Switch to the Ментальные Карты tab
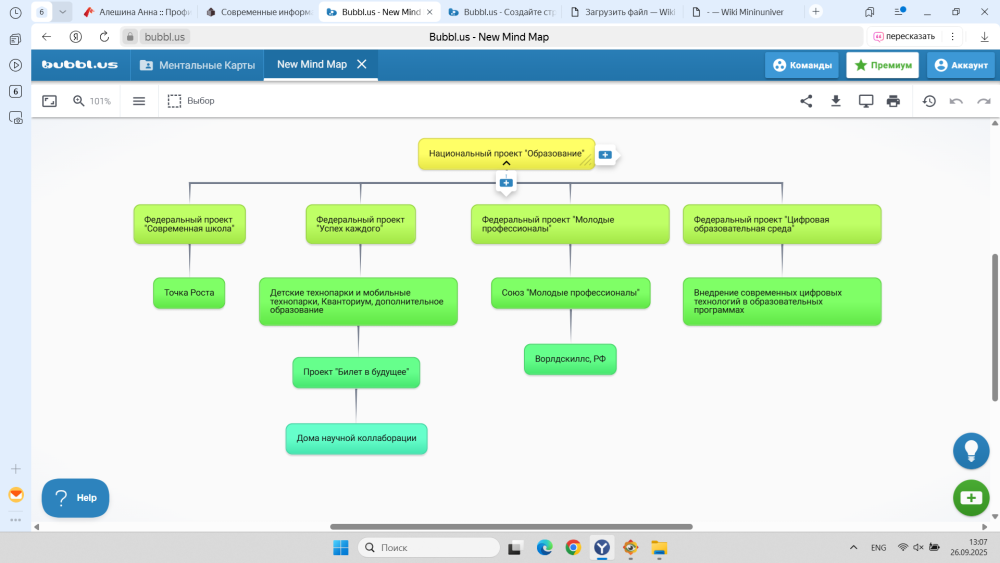 click(197, 65)
